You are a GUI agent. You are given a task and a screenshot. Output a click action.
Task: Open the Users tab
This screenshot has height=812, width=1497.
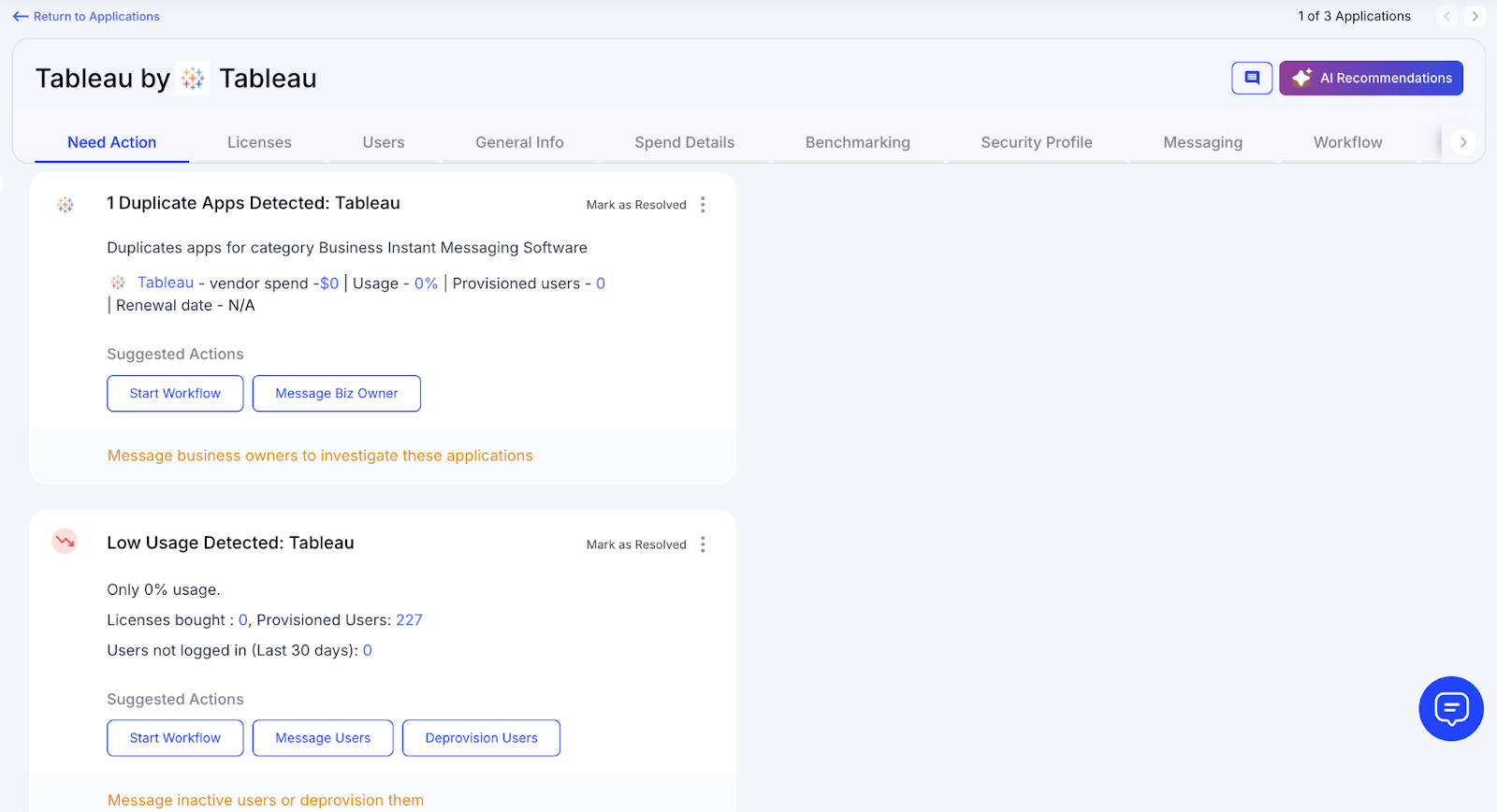pos(384,142)
